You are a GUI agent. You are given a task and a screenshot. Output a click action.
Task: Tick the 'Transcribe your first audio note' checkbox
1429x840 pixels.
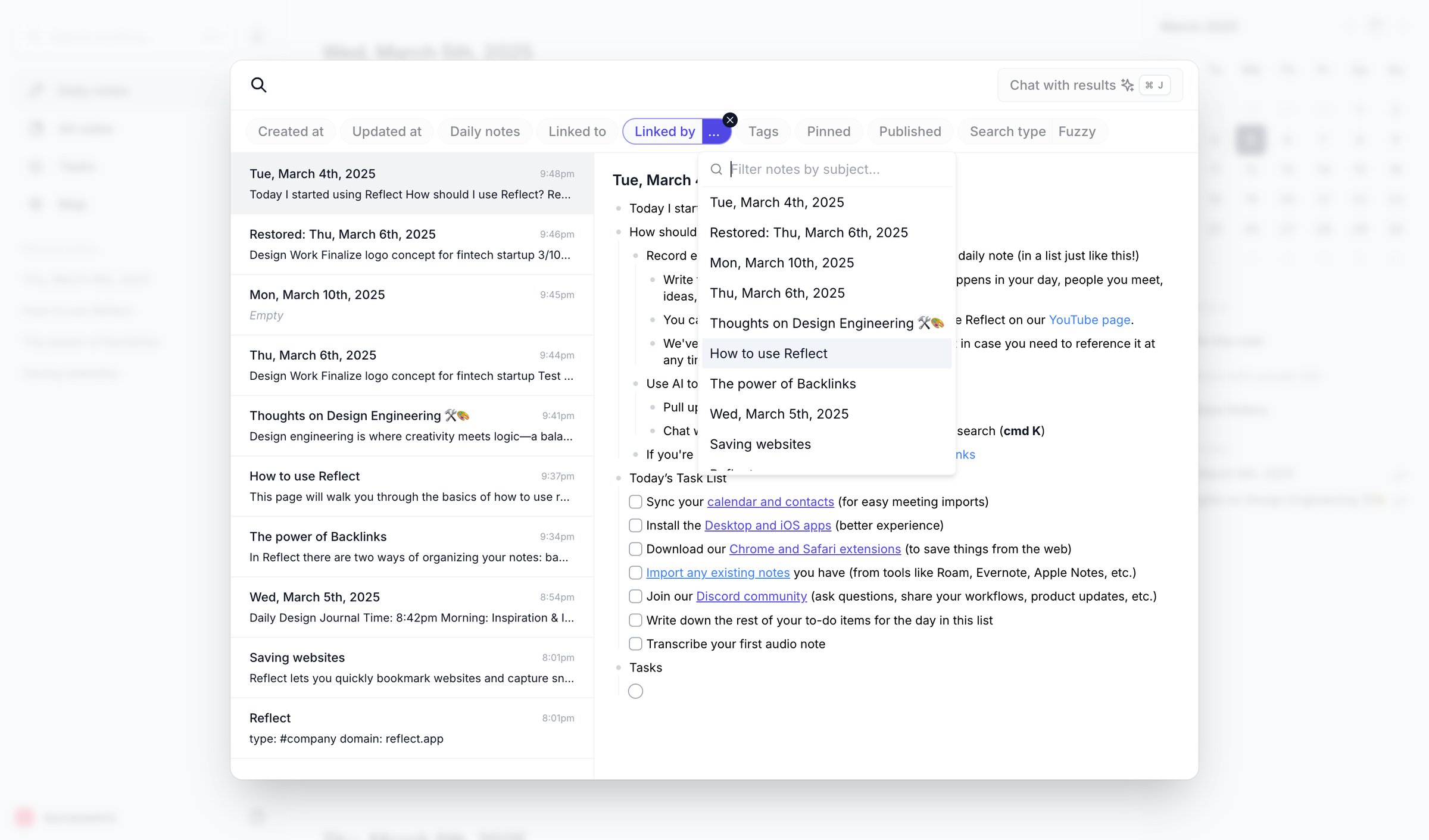(x=635, y=644)
